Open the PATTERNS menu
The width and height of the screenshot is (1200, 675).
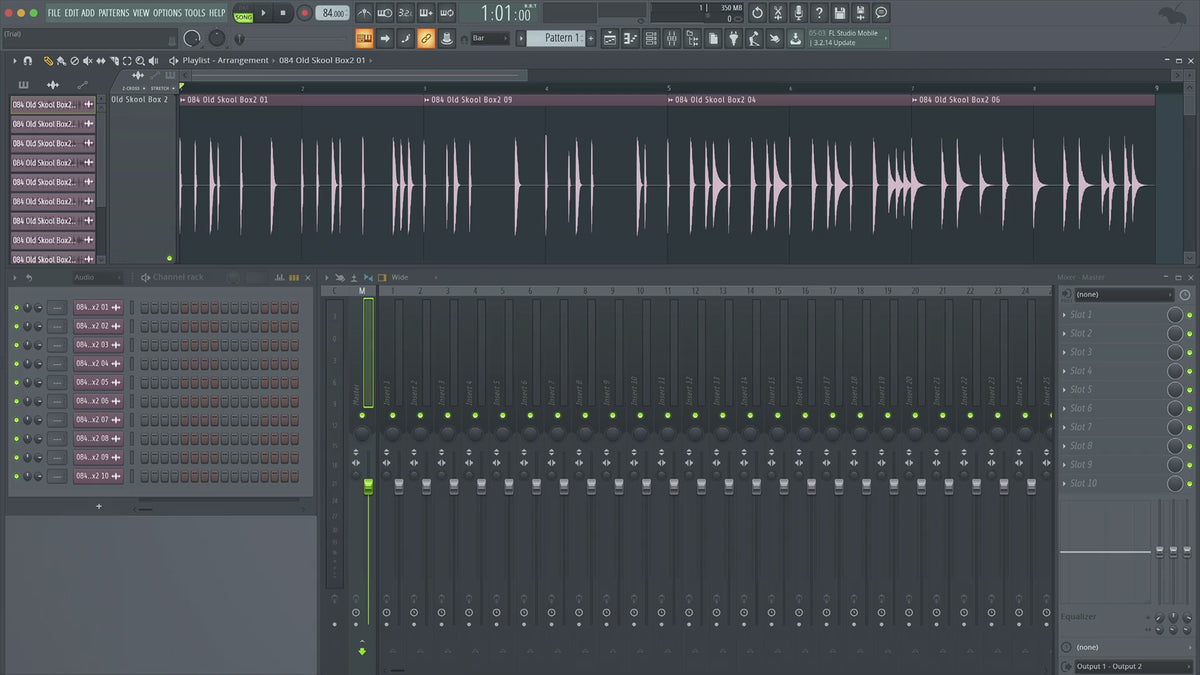coord(114,13)
